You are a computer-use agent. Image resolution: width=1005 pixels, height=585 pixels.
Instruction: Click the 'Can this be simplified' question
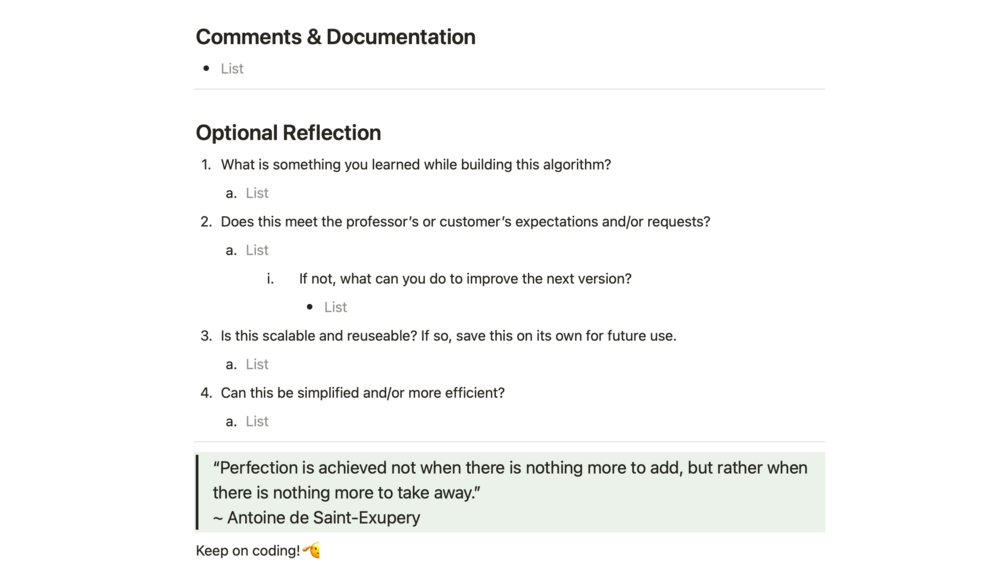click(x=363, y=393)
